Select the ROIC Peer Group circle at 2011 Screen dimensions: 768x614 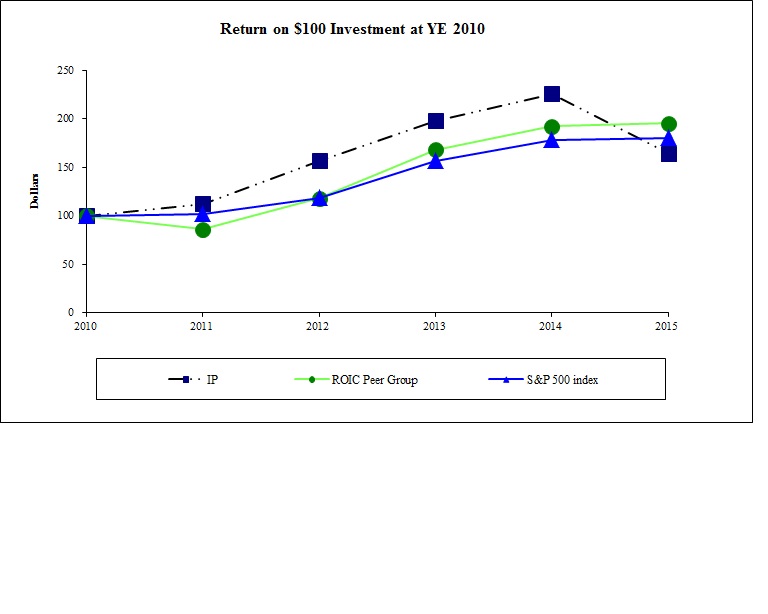[203, 230]
